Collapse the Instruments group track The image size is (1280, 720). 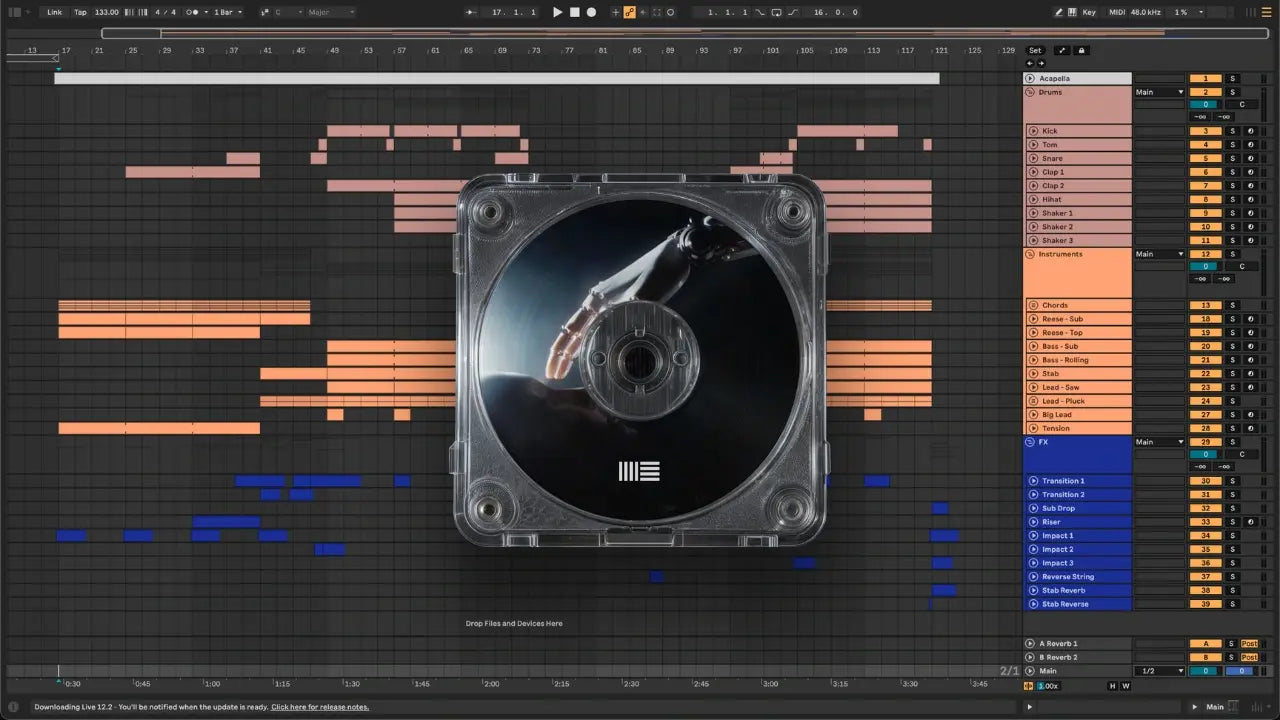[x=1030, y=255]
